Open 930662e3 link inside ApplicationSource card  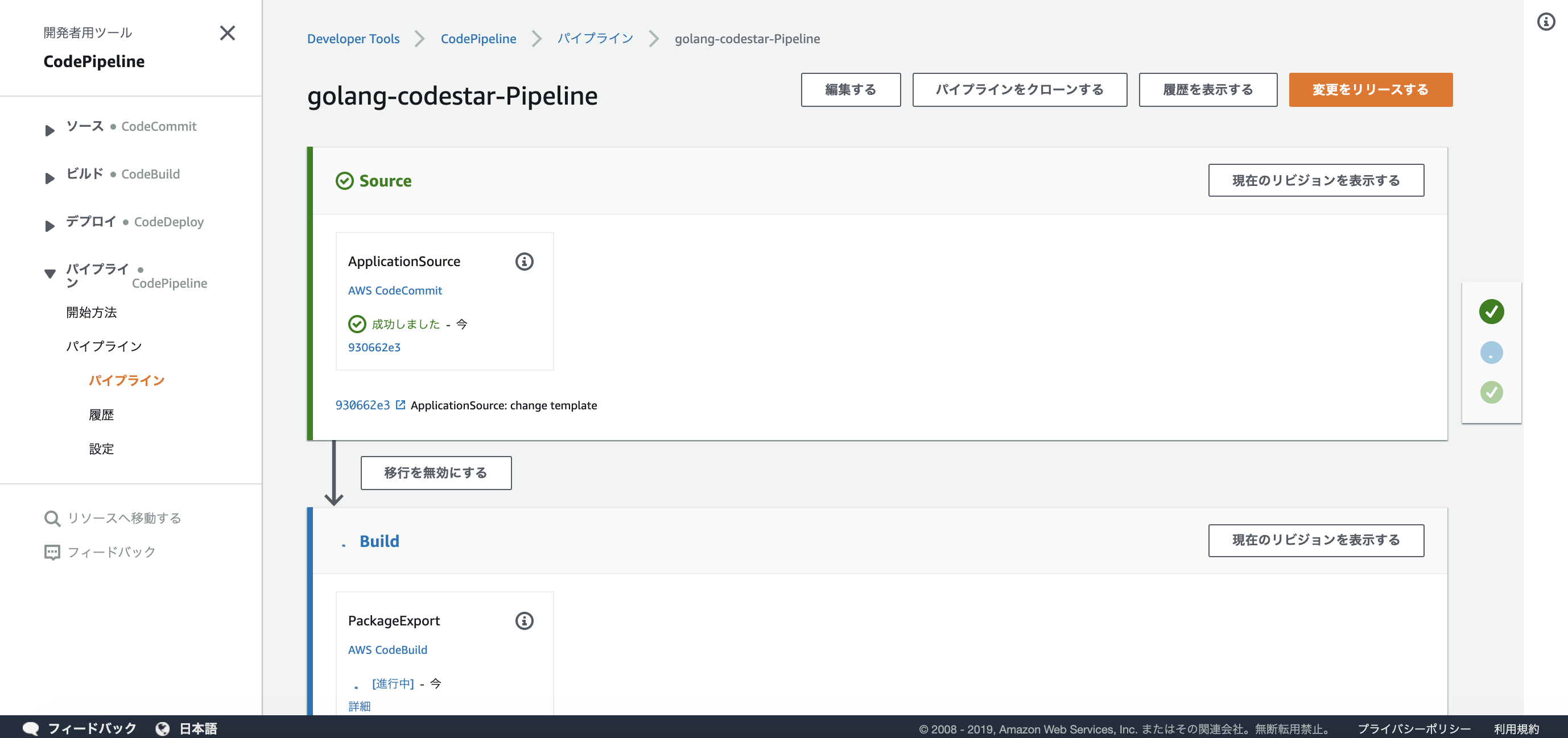click(x=374, y=347)
